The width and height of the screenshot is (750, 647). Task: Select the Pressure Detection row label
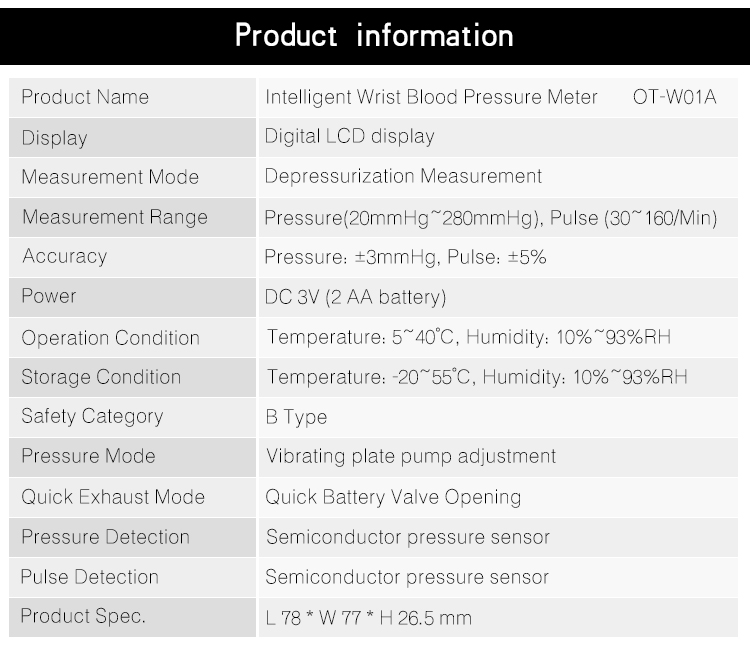click(106, 537)
